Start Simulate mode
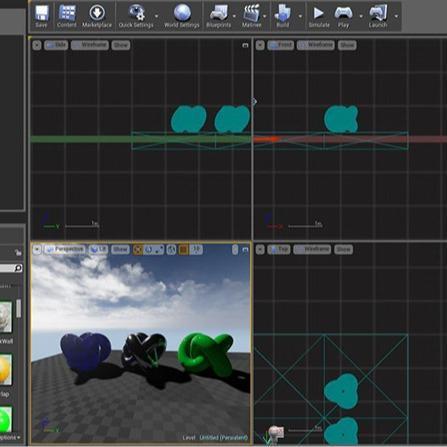This screenshot has width=447, height=447. pyautogui.click(x=319, y=16)
